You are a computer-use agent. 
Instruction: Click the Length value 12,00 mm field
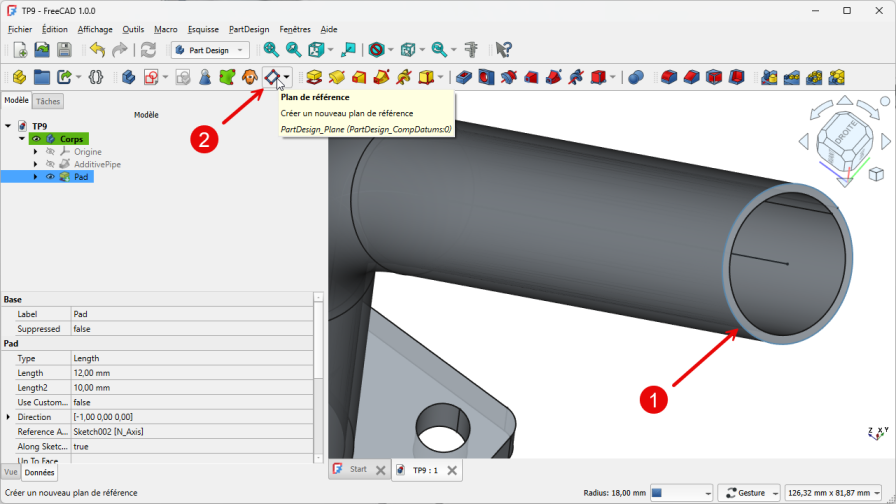tap(190, 372)
